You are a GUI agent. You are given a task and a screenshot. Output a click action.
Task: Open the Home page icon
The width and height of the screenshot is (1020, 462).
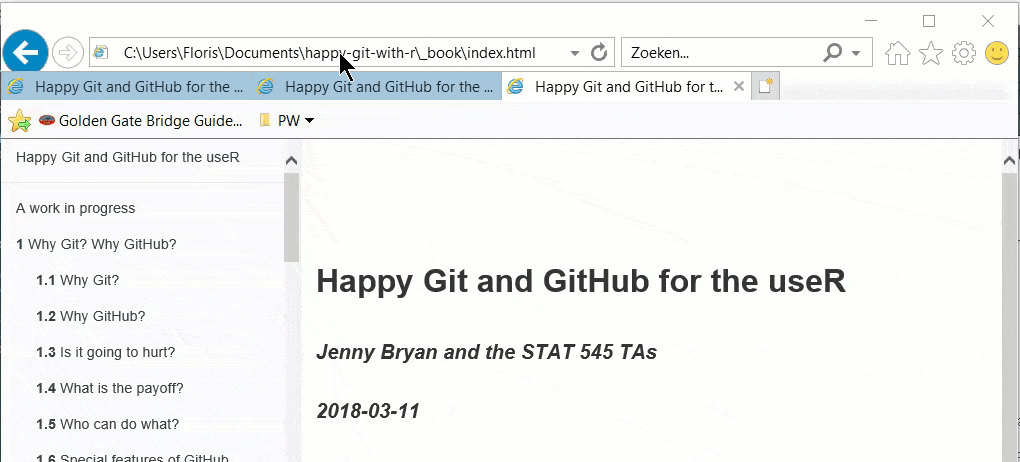pos(898,53)
